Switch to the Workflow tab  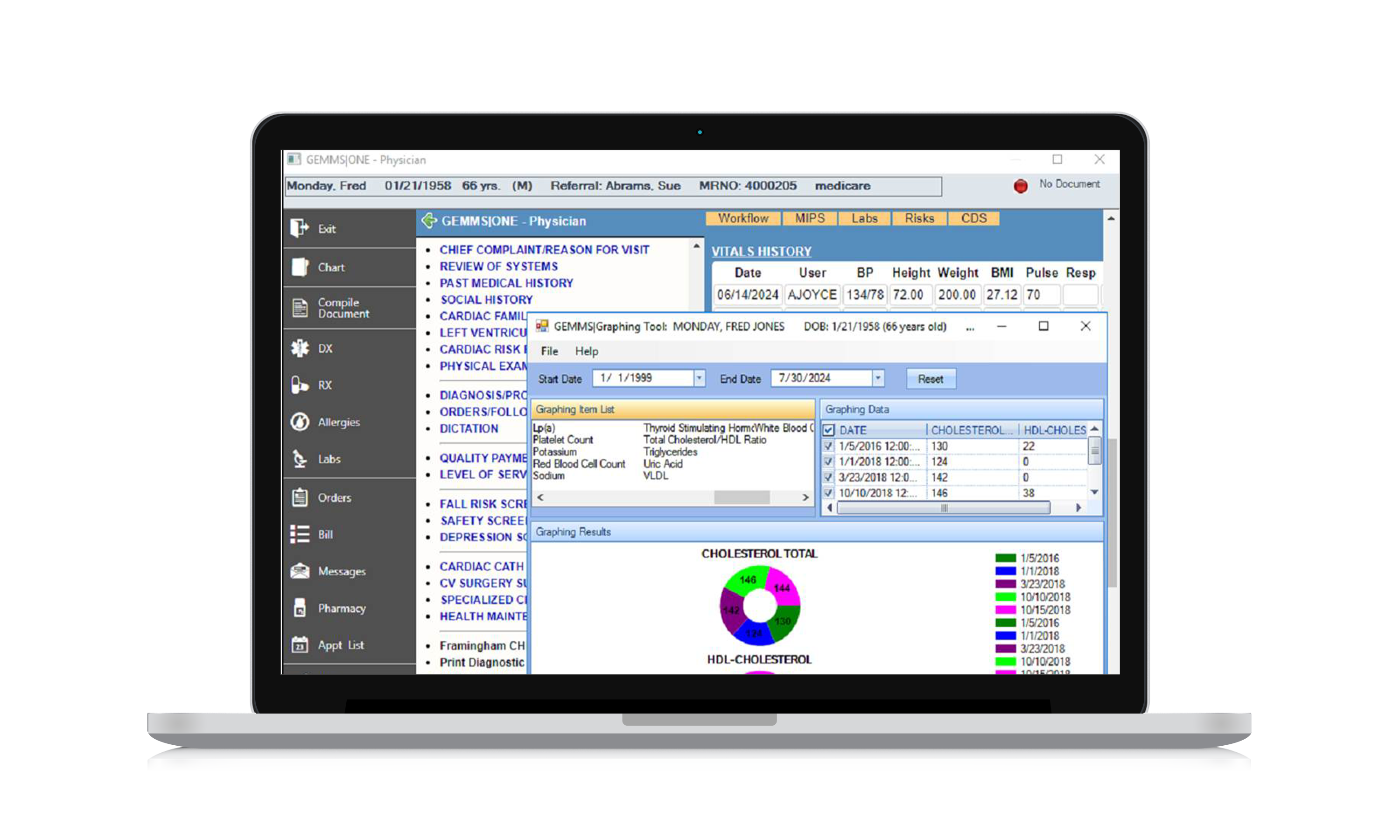743,218
